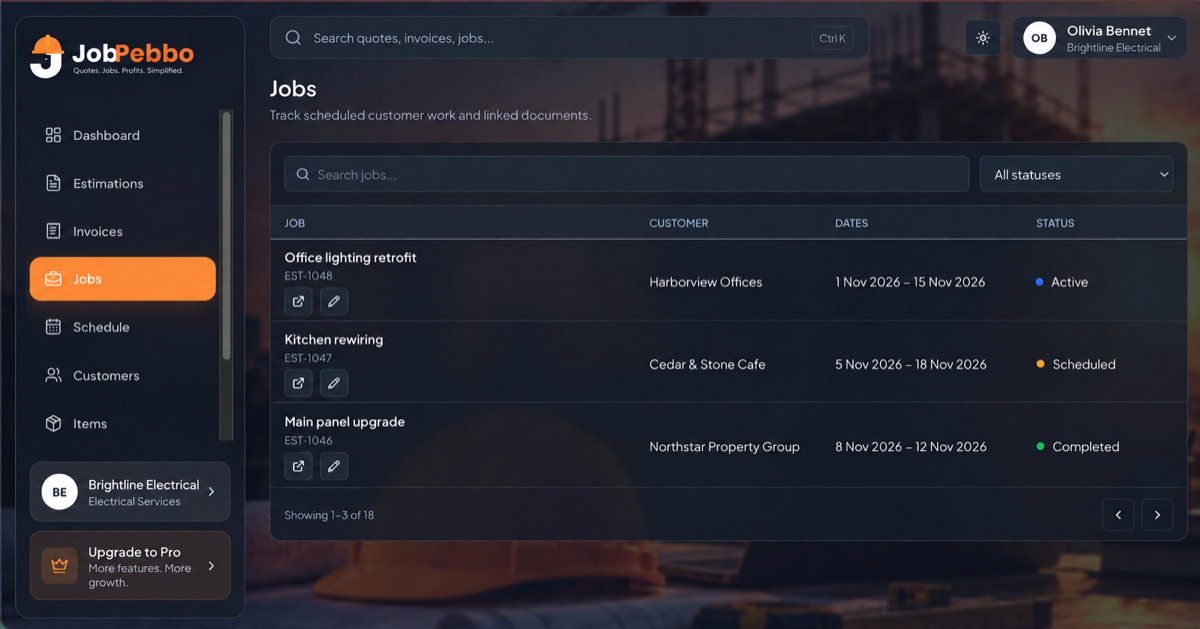Expand the Brightline Electrical company chevron
This screenshot has width=1200, height=629.
pos(211,492)
